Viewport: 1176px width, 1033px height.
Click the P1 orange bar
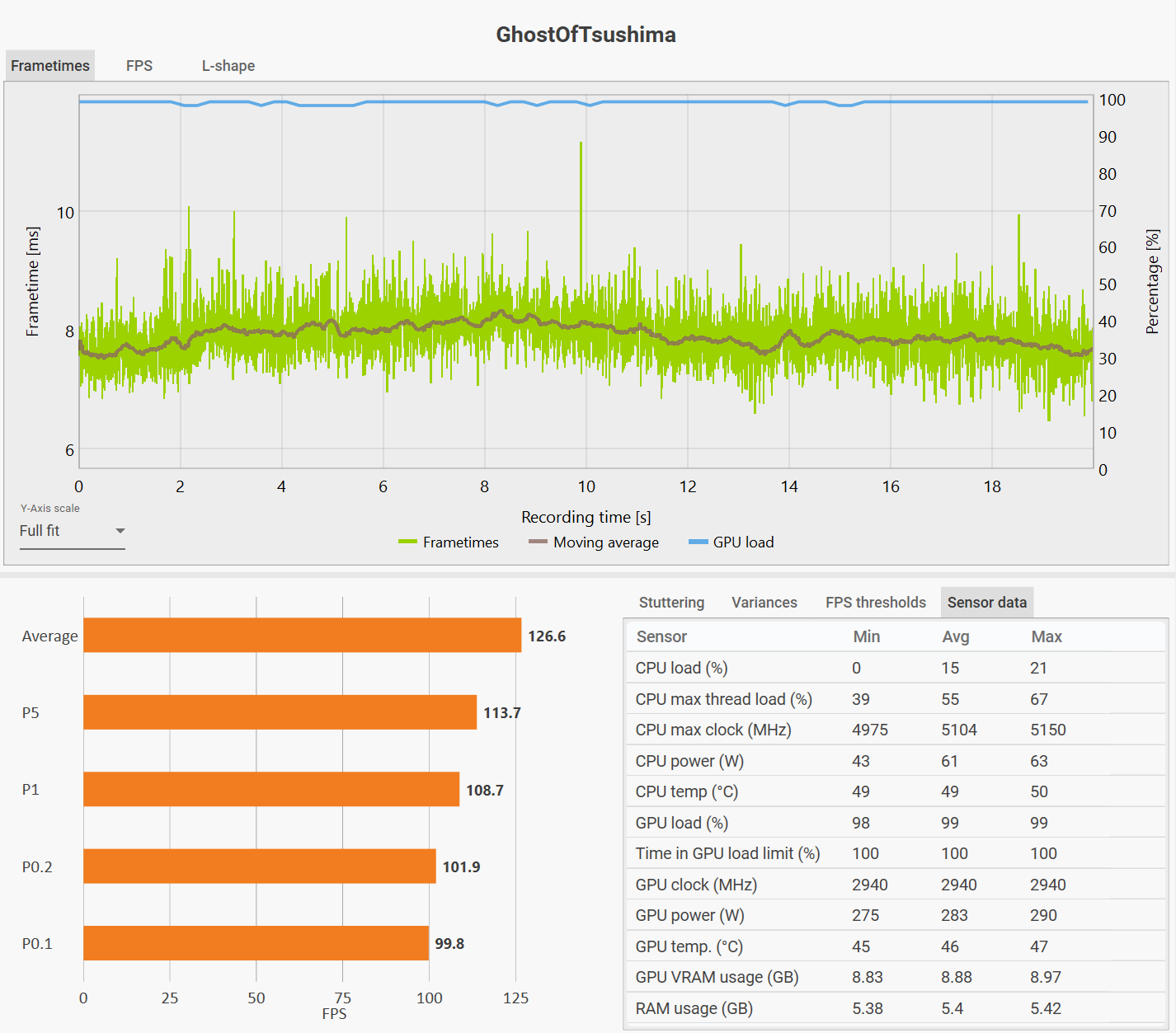271,789
